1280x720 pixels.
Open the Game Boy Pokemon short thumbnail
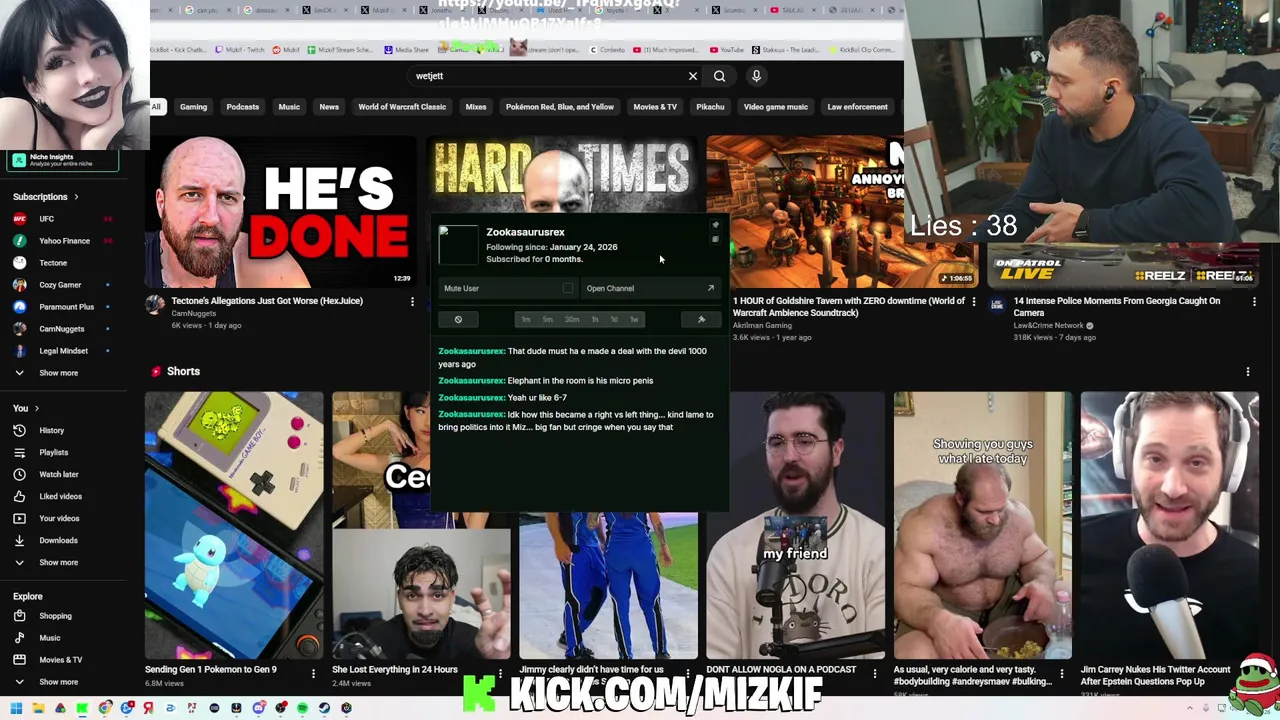click(234, 526)
